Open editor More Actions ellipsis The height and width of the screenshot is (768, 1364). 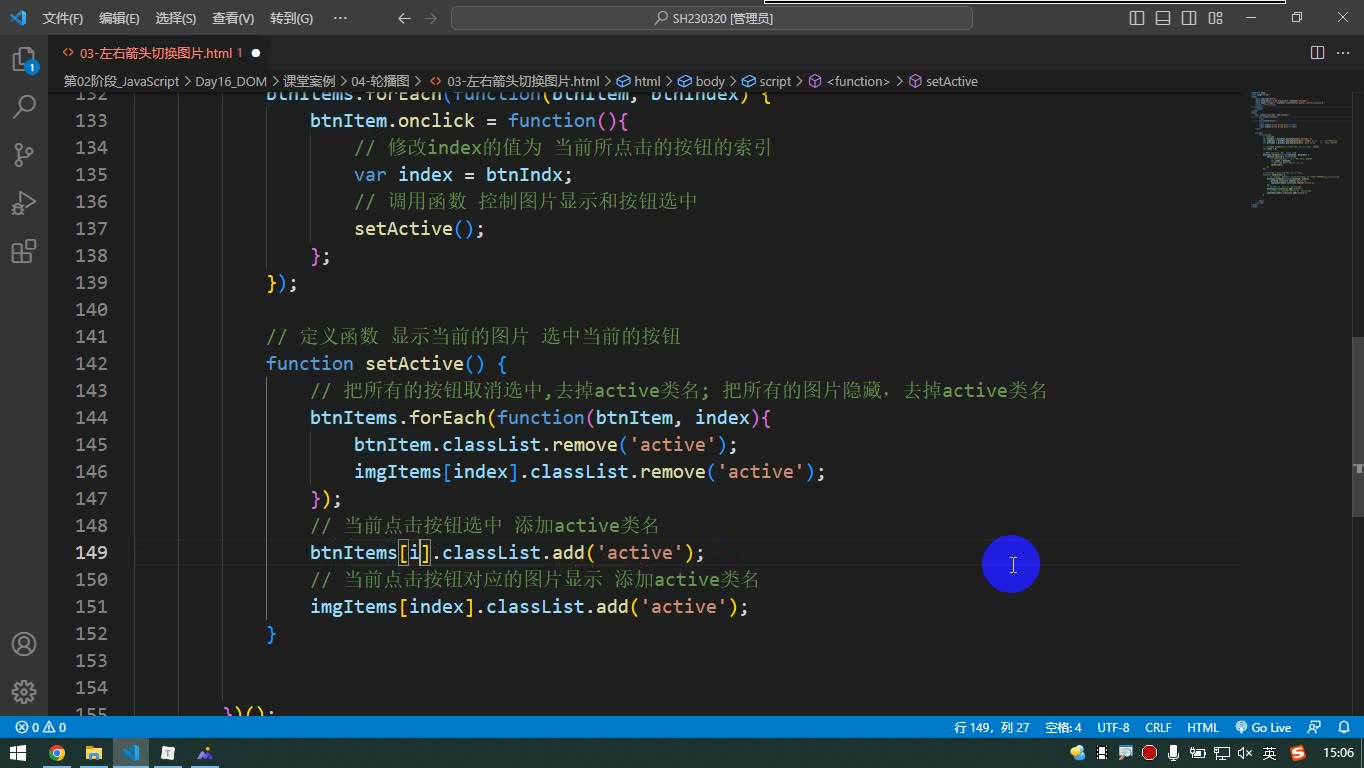[1343, 53]
